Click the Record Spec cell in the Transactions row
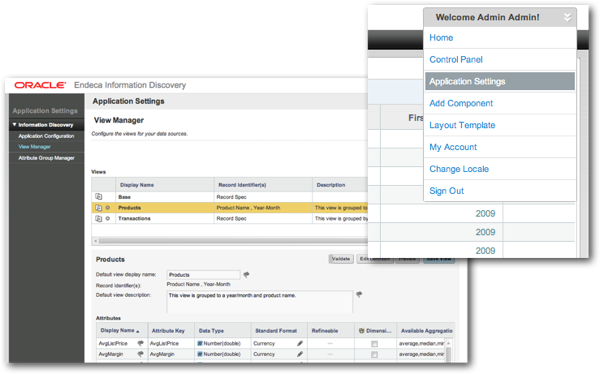The width and height of the screenshot is (600, 374). pos(263,218)
